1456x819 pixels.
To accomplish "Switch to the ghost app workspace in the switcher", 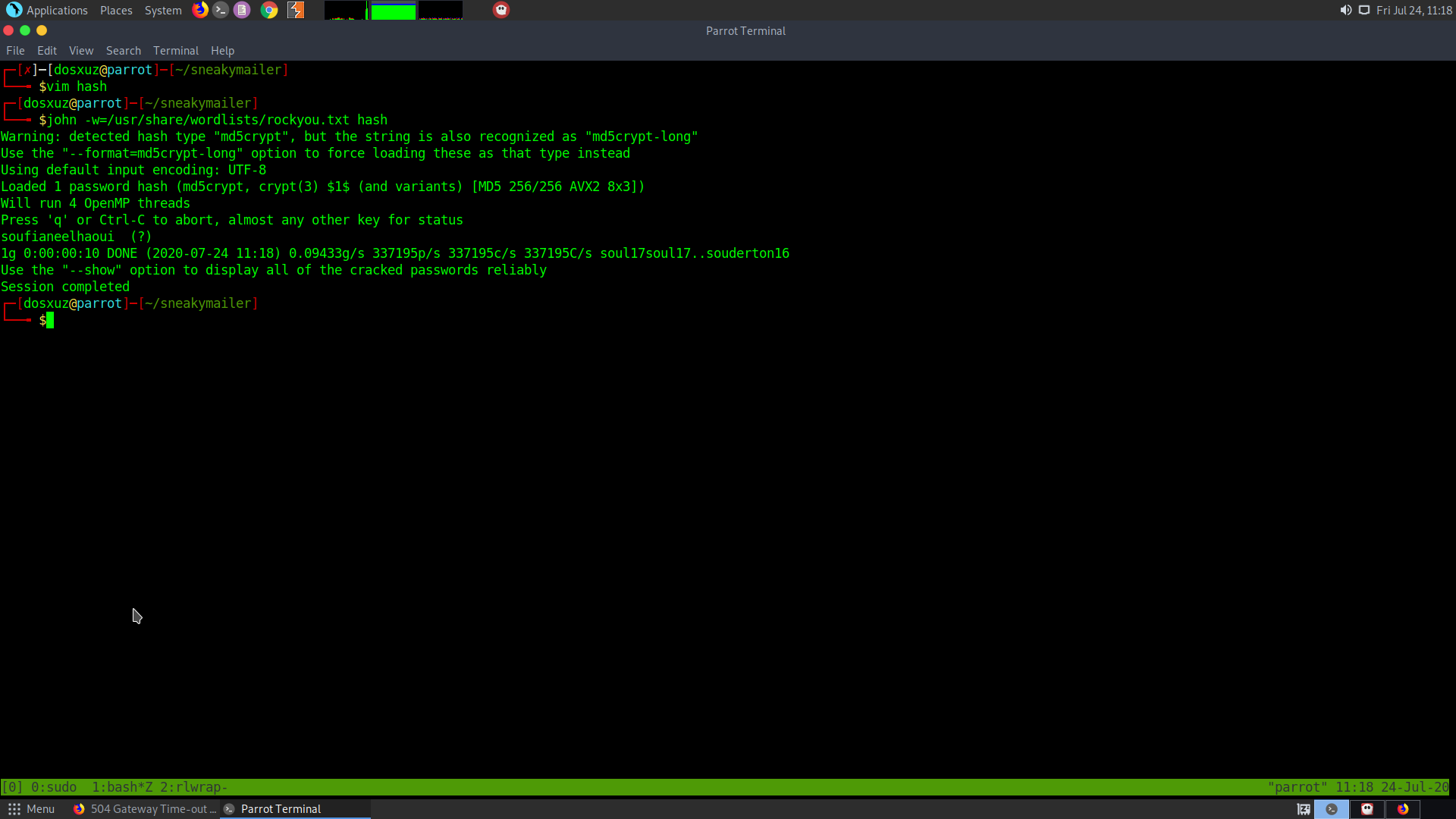I will [x=1367, y=809].
